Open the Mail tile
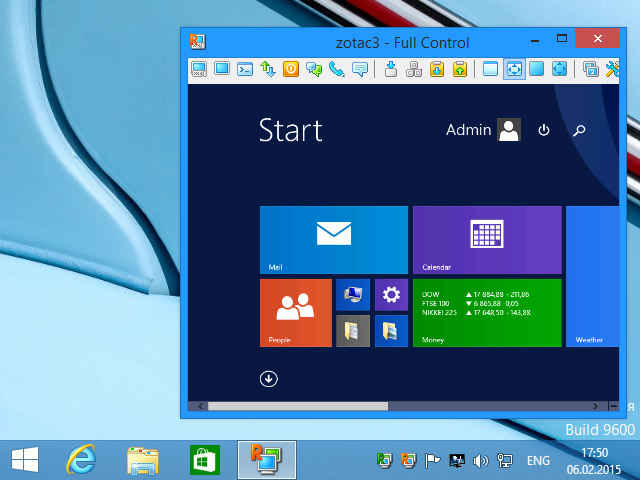Screen dimensions: 640x480 coord(333,239)
